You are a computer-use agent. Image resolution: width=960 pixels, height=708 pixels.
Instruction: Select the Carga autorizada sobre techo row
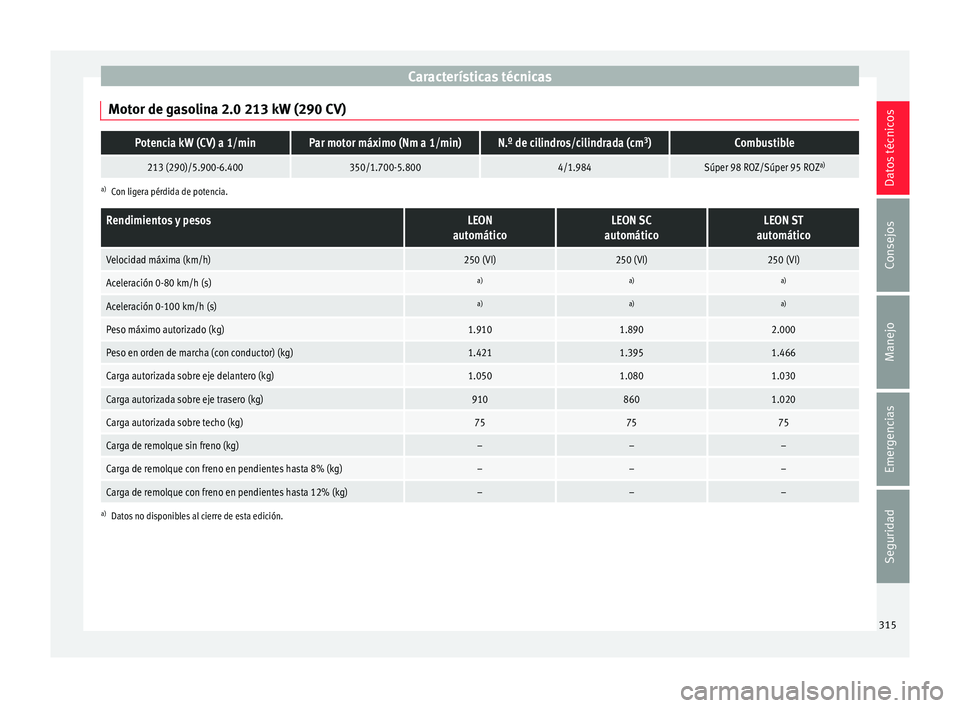tap(479, 423)
